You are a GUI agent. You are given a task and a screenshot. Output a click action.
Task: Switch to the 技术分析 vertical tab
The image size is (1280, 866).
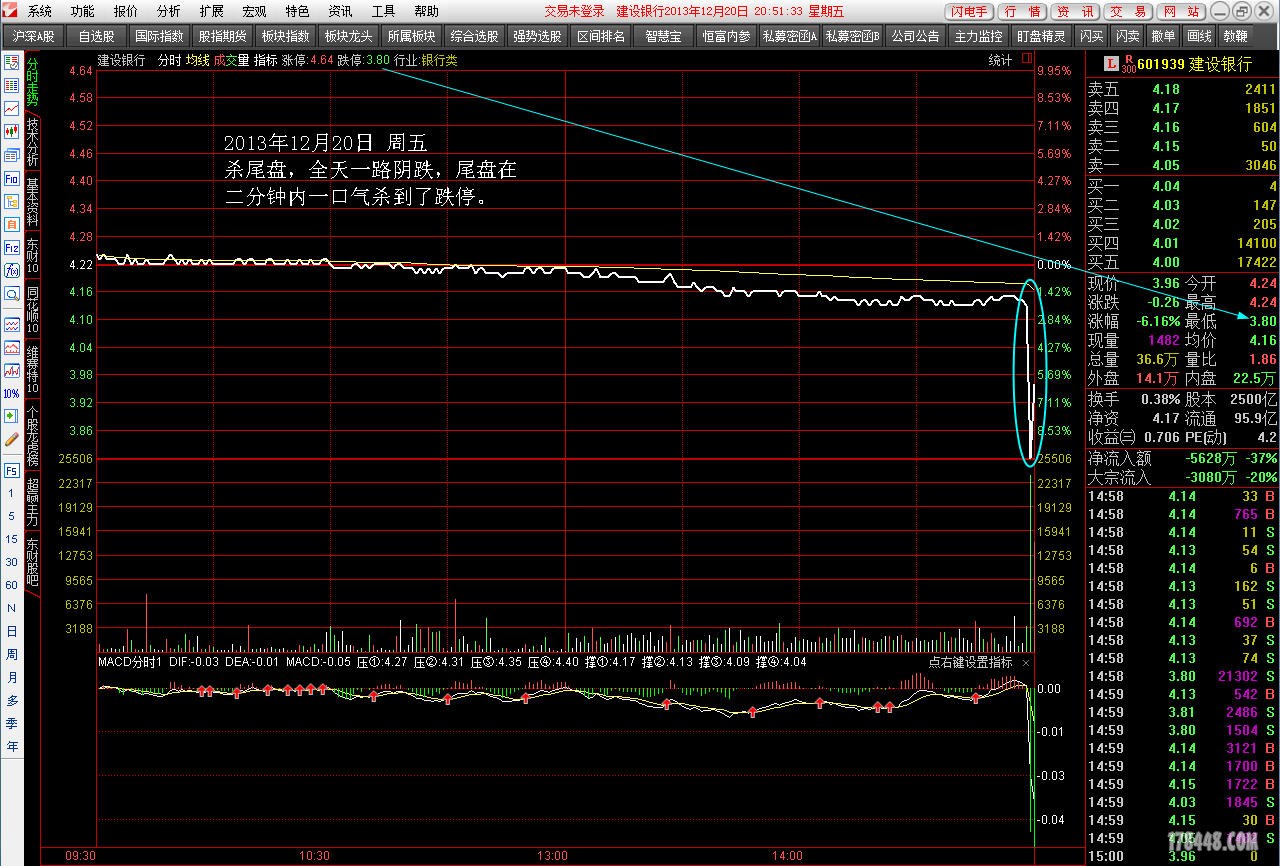tap(32, 142)
